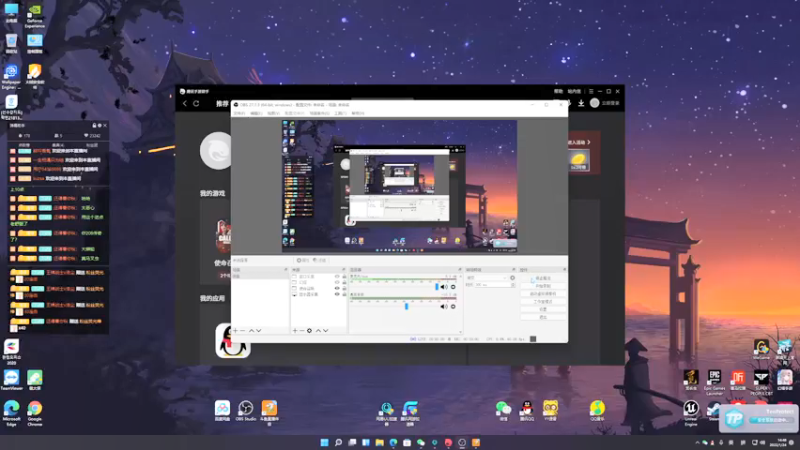Toggle visibility eye of third source row
The height and width of the screenshot is (450, 800).
pyautogui.click(x=337, y=288)
